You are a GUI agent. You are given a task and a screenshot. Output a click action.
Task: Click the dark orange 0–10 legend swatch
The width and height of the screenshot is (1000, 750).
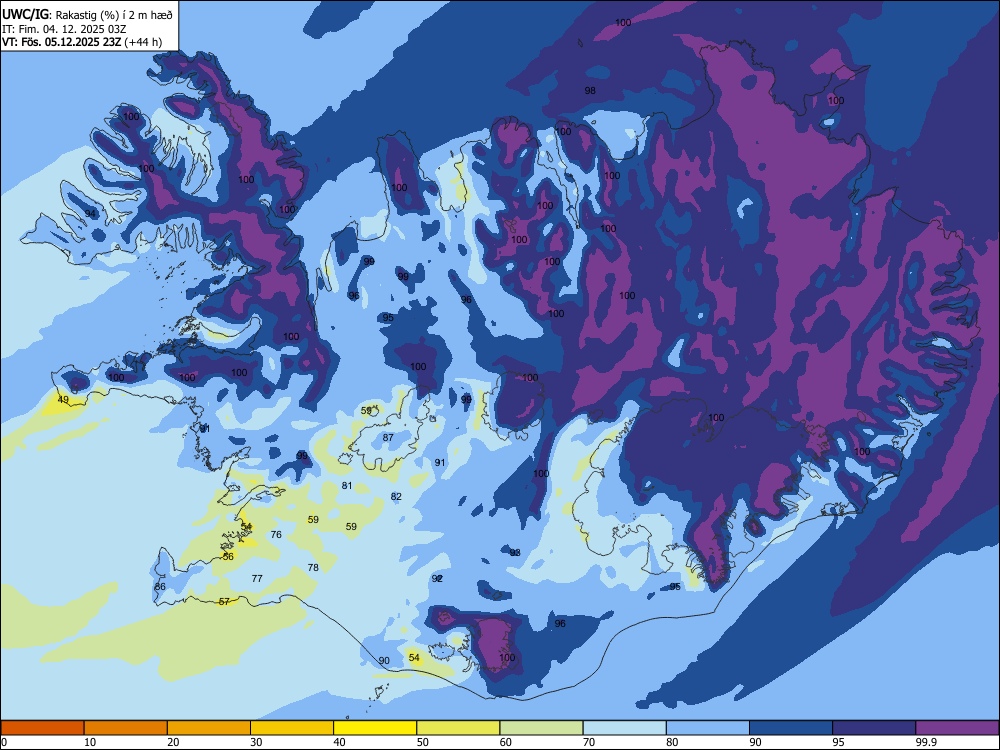tap(42, 728)
